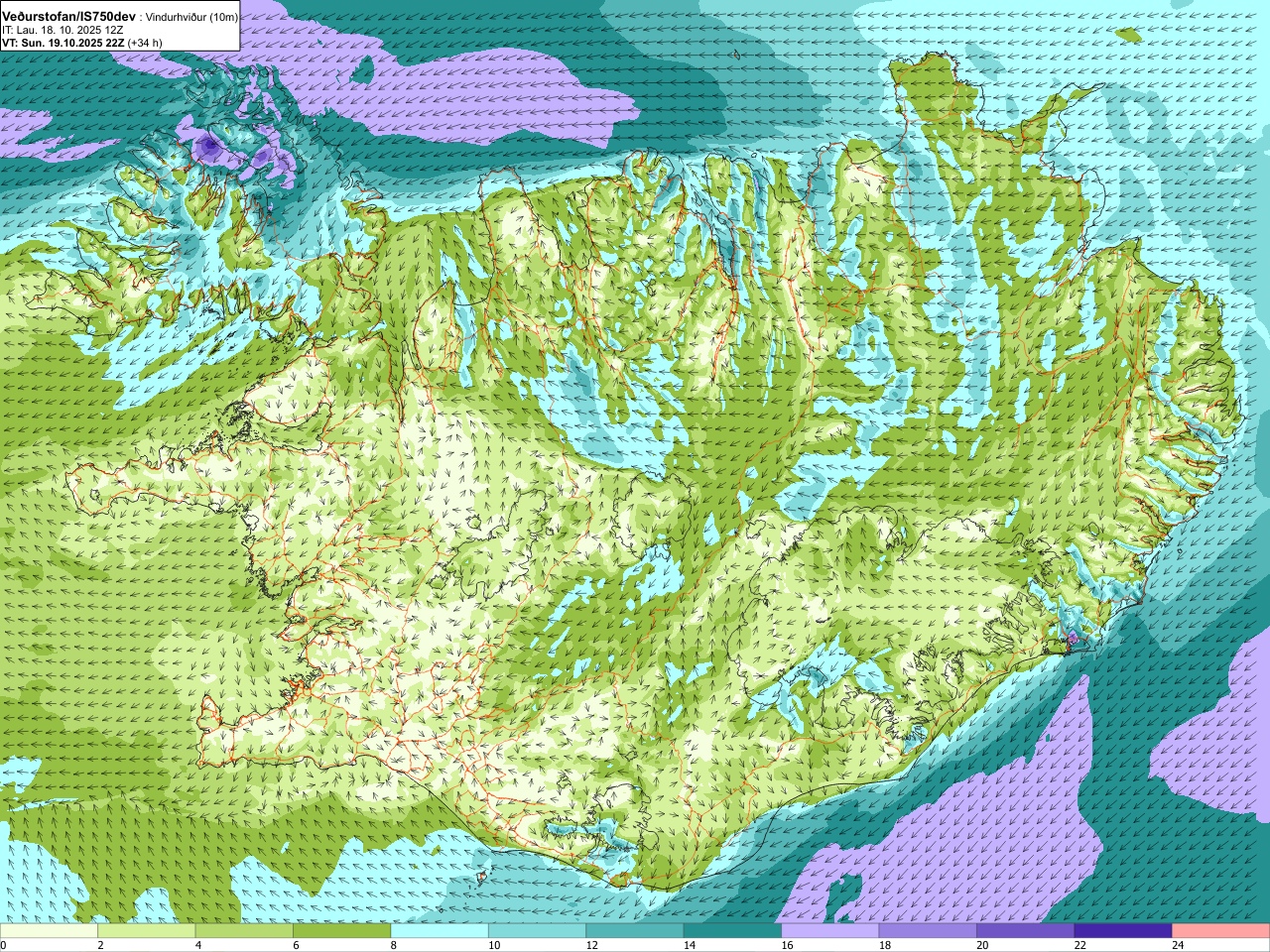Click the legend value '24'
This screenshot has width=1270, height=952.
click(x=1178, y=945)
